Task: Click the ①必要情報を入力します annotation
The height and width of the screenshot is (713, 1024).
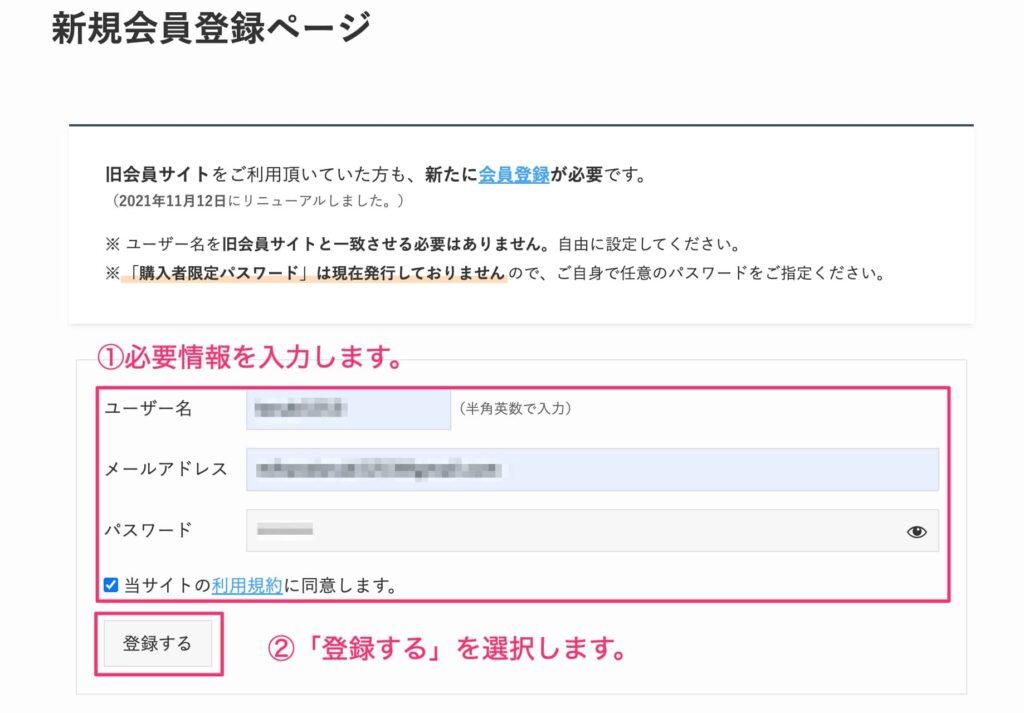Action: point(250,357)
